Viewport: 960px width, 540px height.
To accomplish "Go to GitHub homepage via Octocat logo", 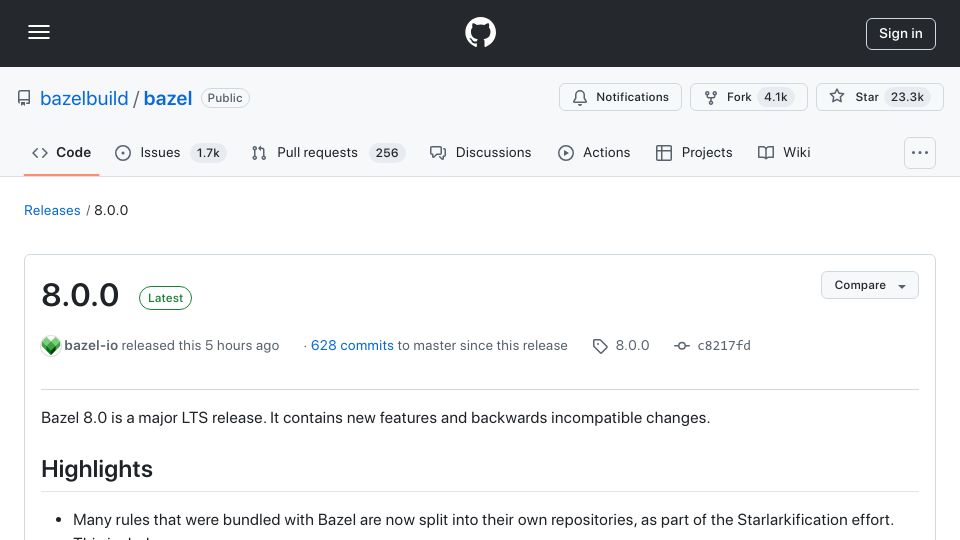I will [480, 32].
